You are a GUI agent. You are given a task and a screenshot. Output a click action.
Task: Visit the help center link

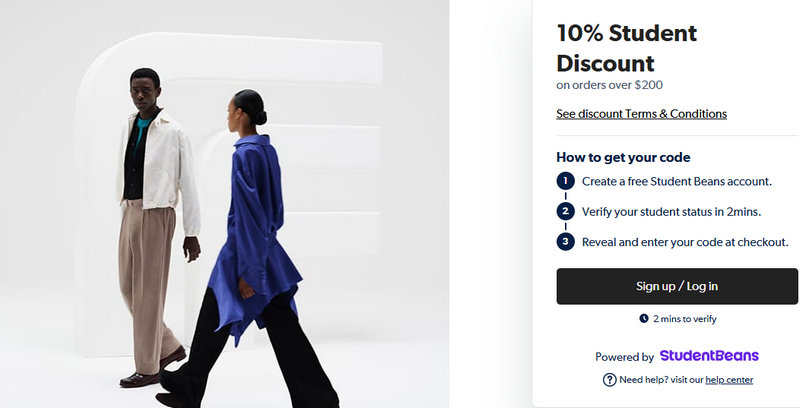tap(729, 380)
